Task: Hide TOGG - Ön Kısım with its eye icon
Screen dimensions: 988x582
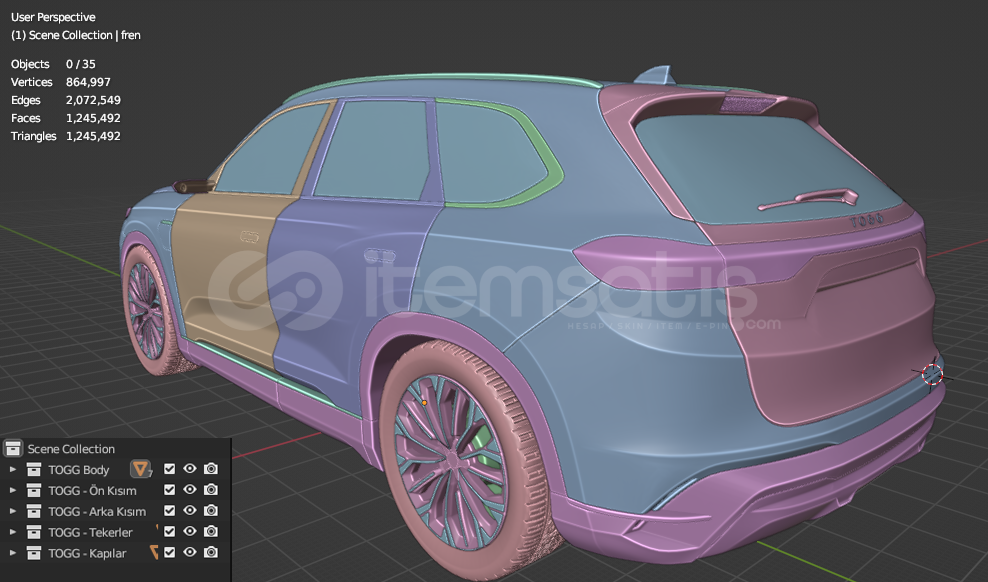Action: coord(190,489)
